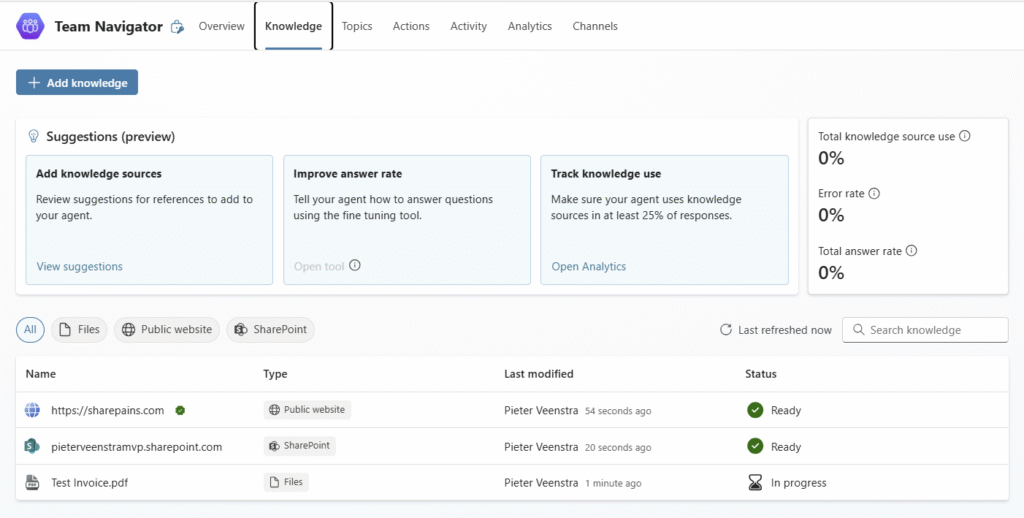Select the Knowledge tab
This screenshot has height=518, width=1024.
[x=293, y=26]
